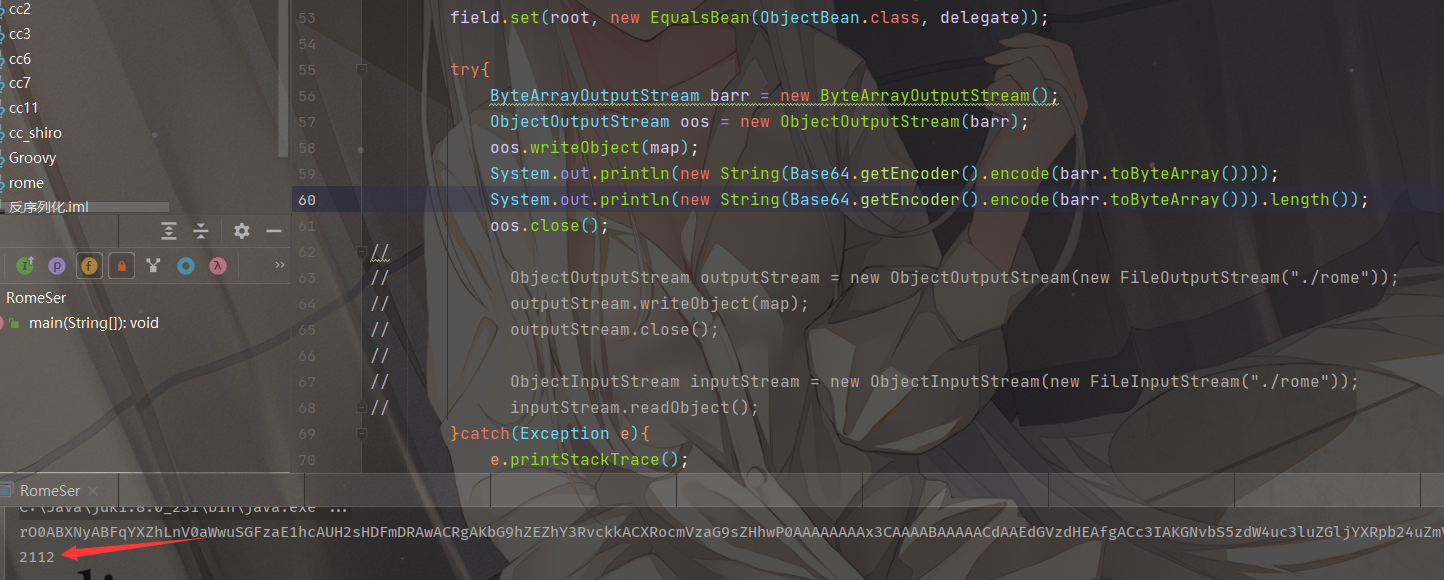Click the Show Anonymous Classes blue circle icon
Viewport: 1444px width, 580px height.
click(185, 265)
